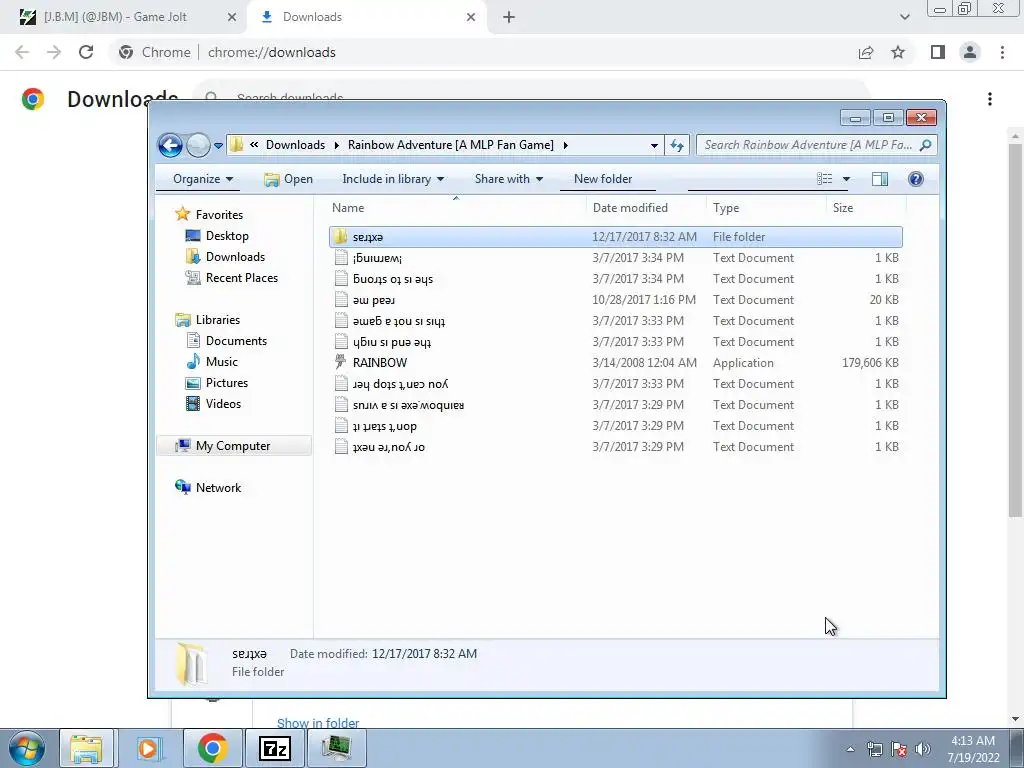
Task: Select Desktop in the navigation pane
Action: coord(217,236)
